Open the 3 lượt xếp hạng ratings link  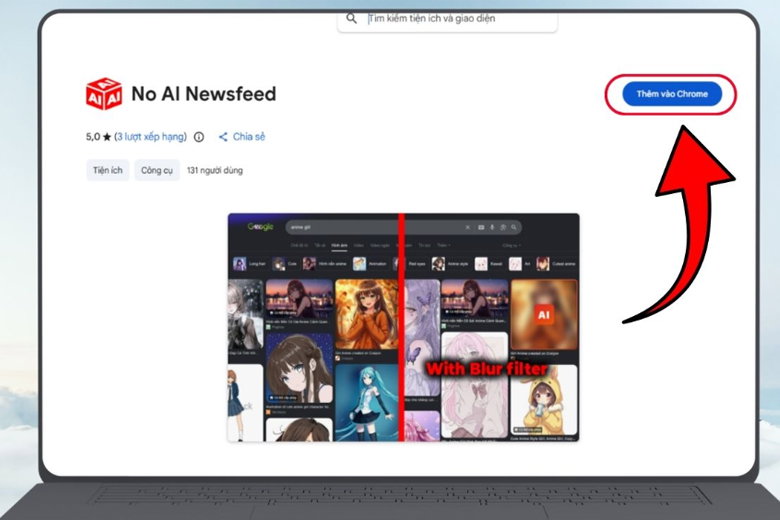pos(151,137)
